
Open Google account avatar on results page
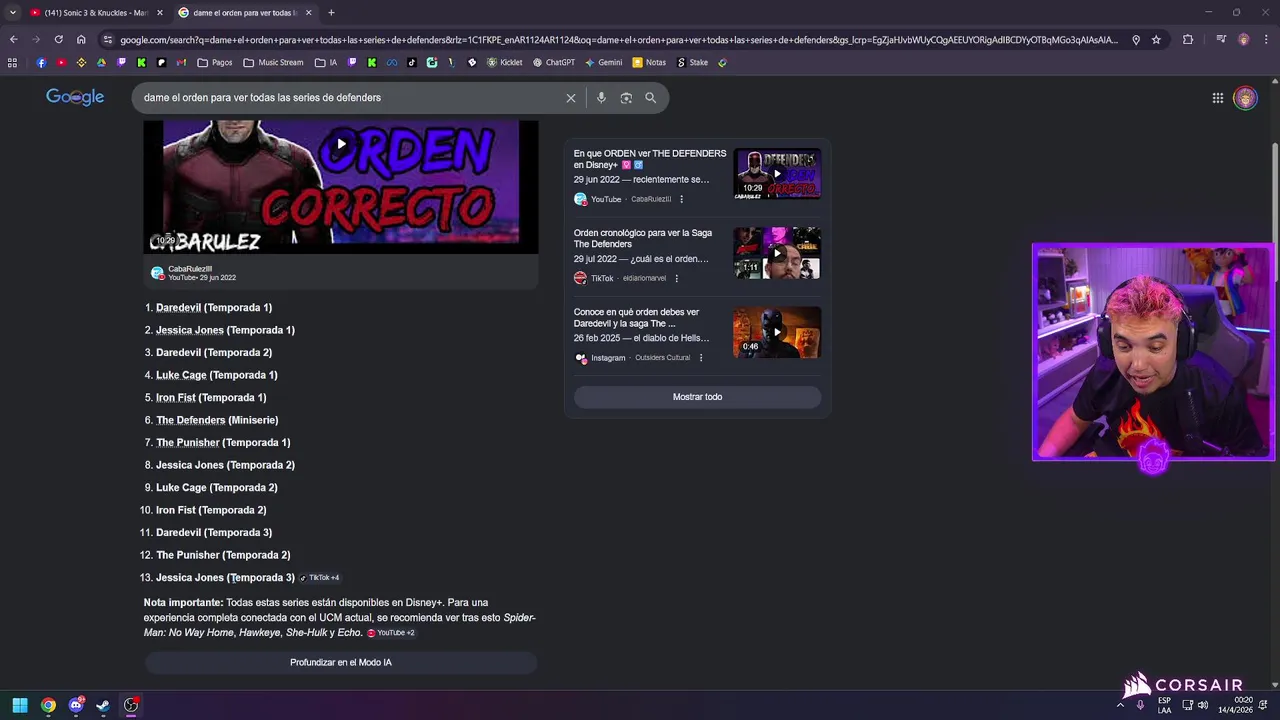click(1245, 98)
